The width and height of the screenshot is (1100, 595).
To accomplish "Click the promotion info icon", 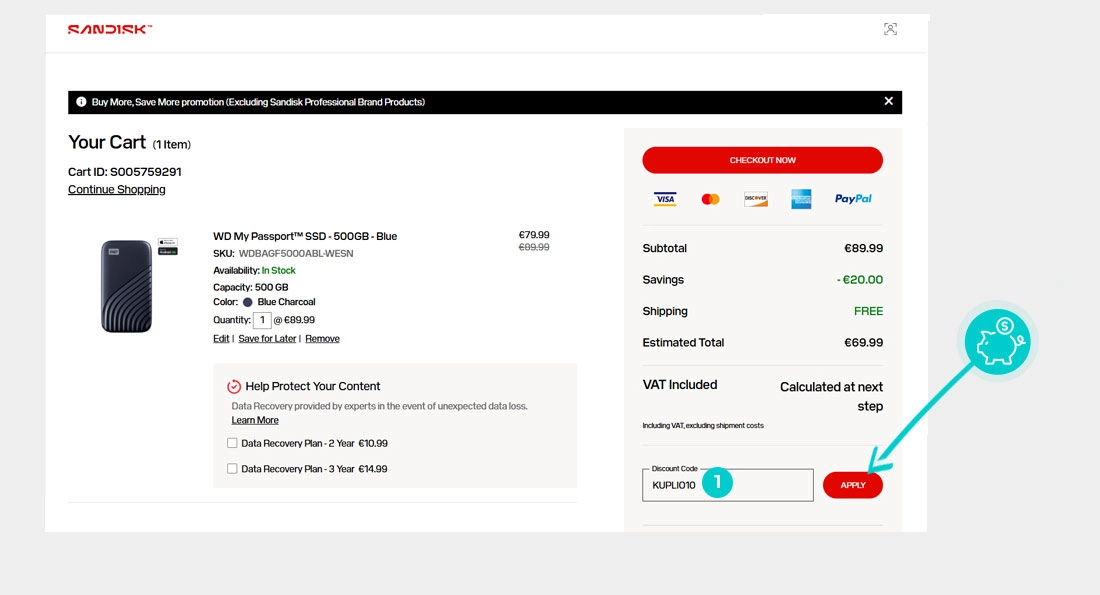I will point(81,102).
